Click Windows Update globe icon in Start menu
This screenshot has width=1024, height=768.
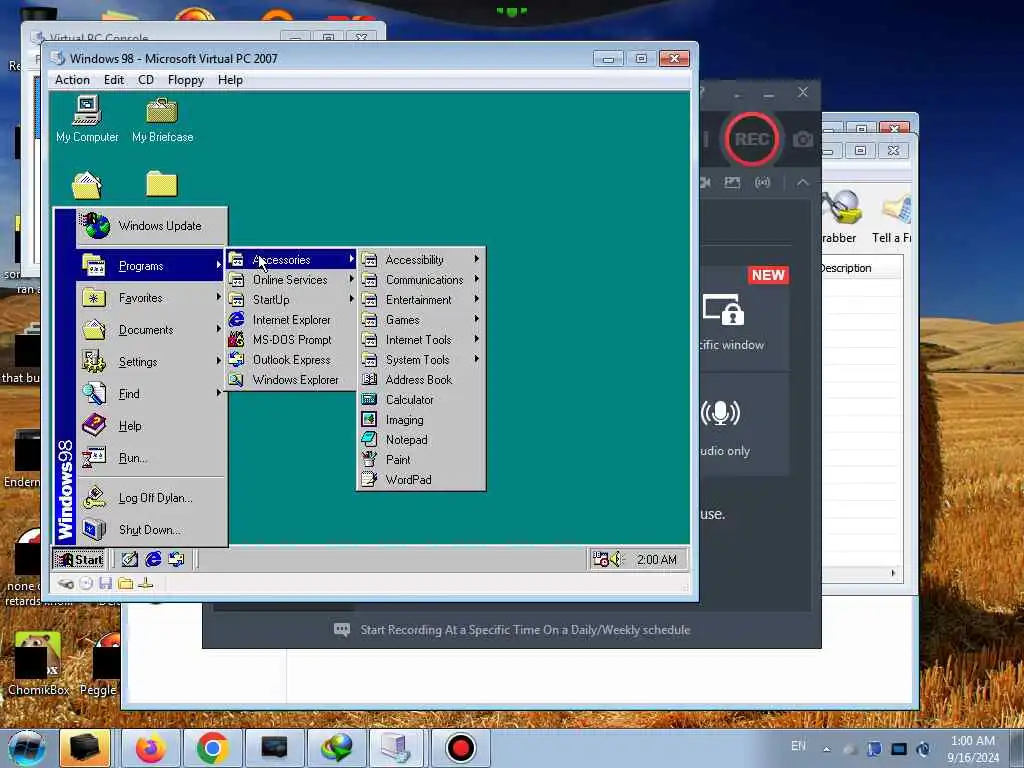(96, 225)
